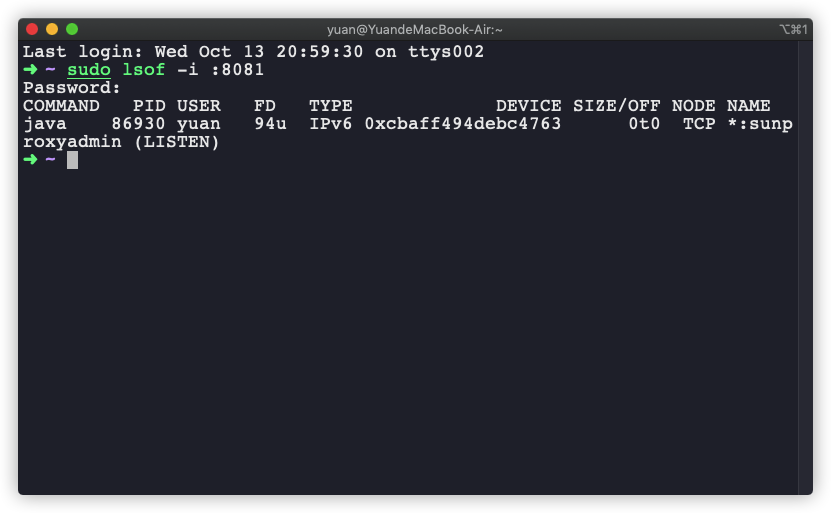Click the PID value 86930
Image resolution: width=831 pixels, height=513 pixels.
(x=138, y=123)
